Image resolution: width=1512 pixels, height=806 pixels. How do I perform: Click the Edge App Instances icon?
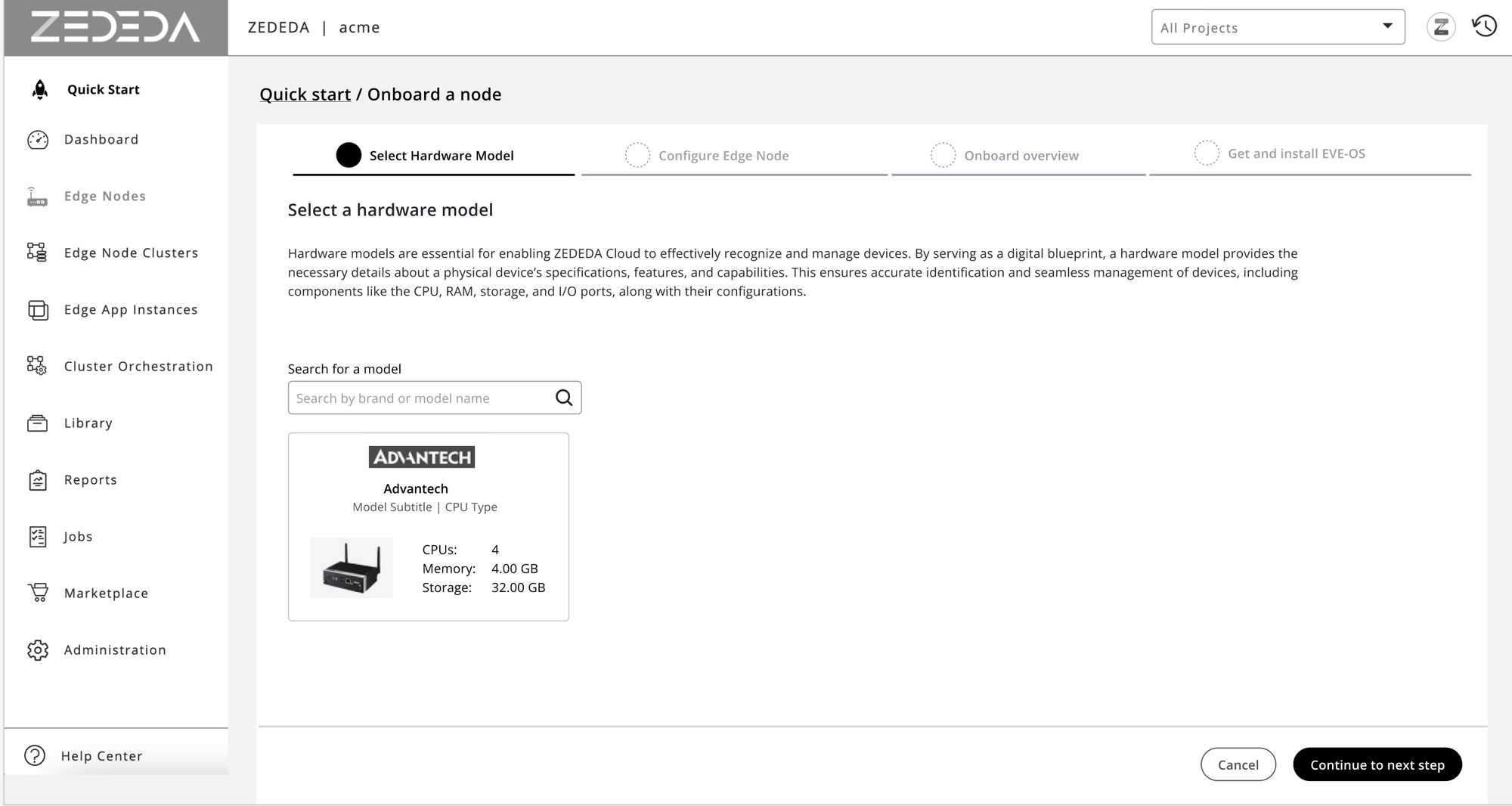[x=38, y=310]
